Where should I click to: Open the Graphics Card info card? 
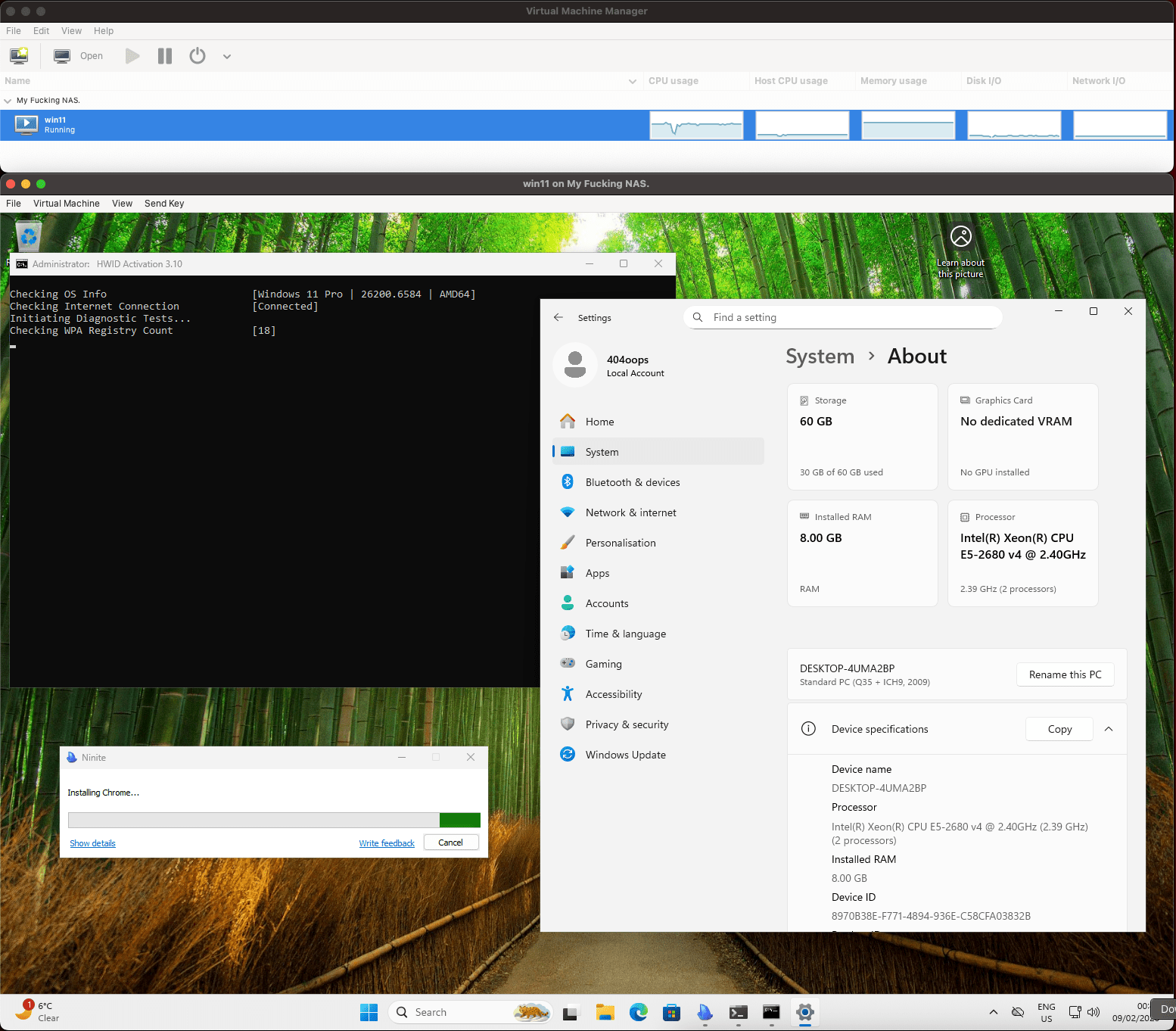[1023, 437]
